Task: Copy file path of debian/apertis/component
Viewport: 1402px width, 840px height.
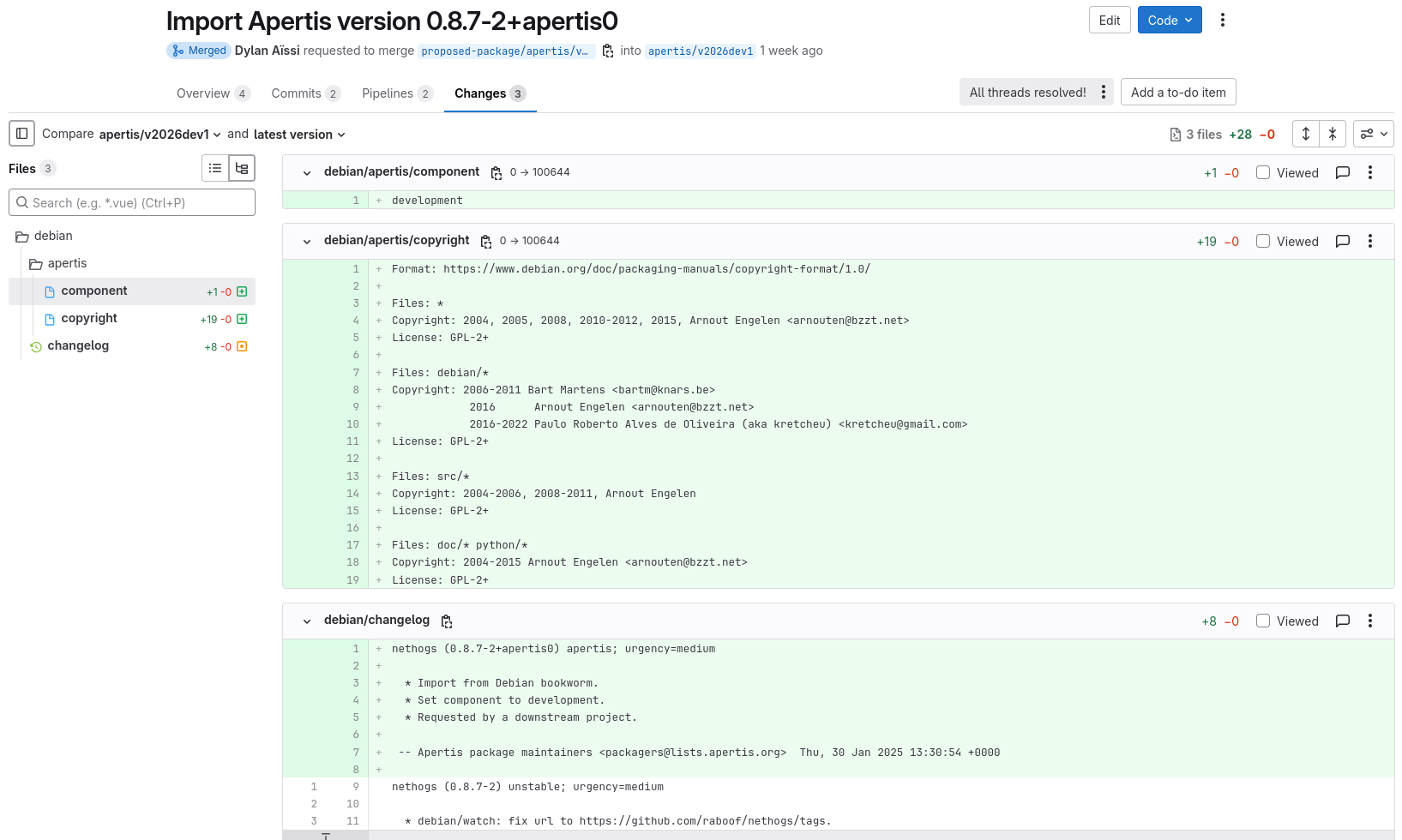Action: click(496, 173)
